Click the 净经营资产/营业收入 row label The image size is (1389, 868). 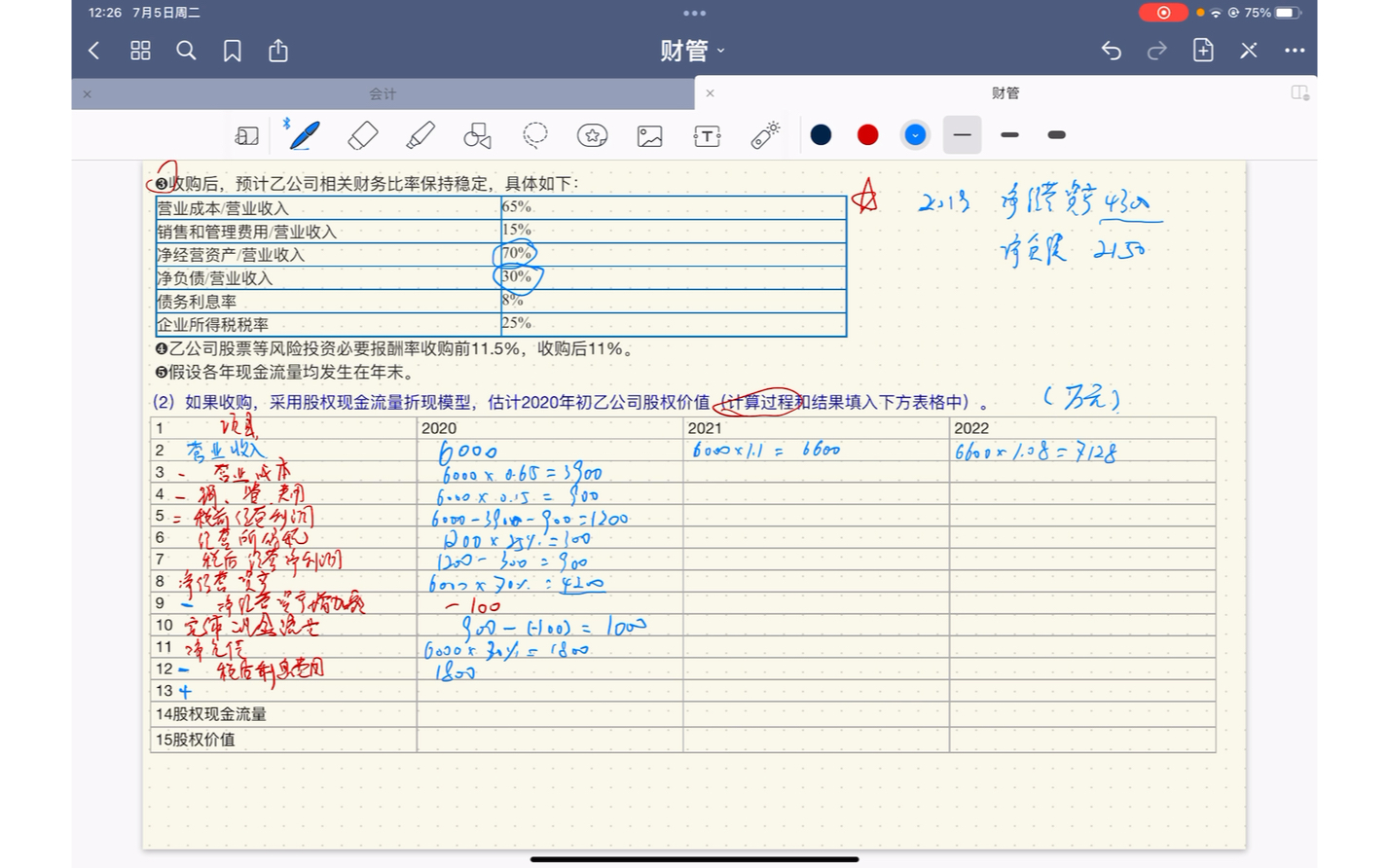[x=231, y=255]
